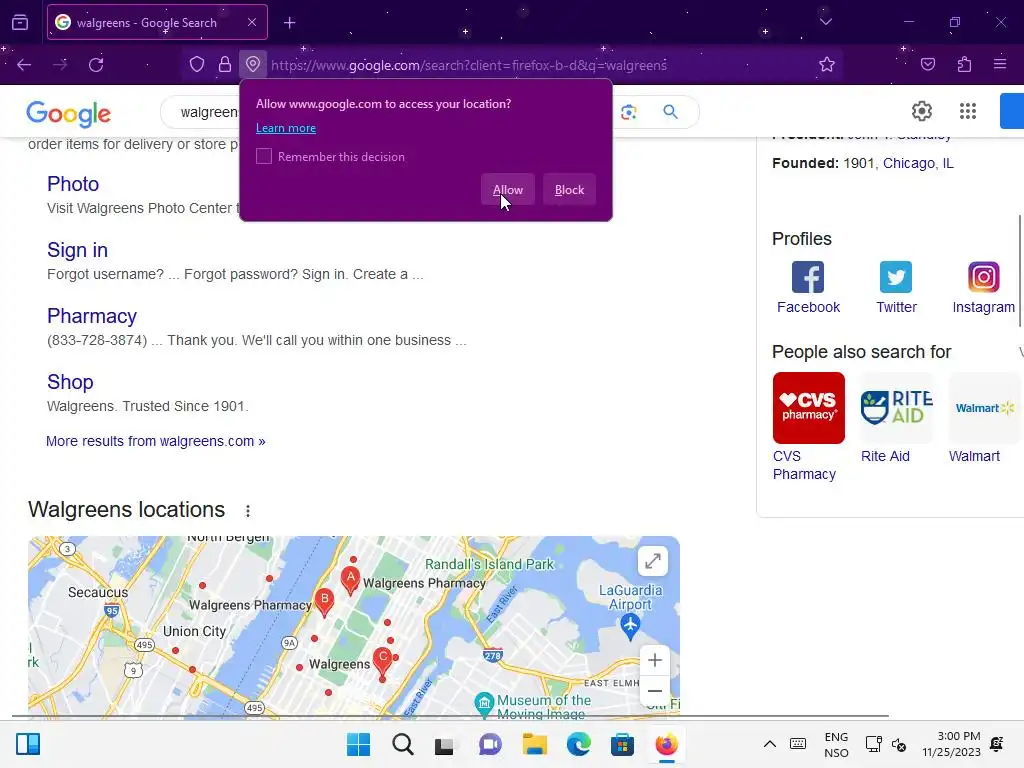
Task: Expand the Walgreens locations map to full view
Action: (x=652, y=561)
